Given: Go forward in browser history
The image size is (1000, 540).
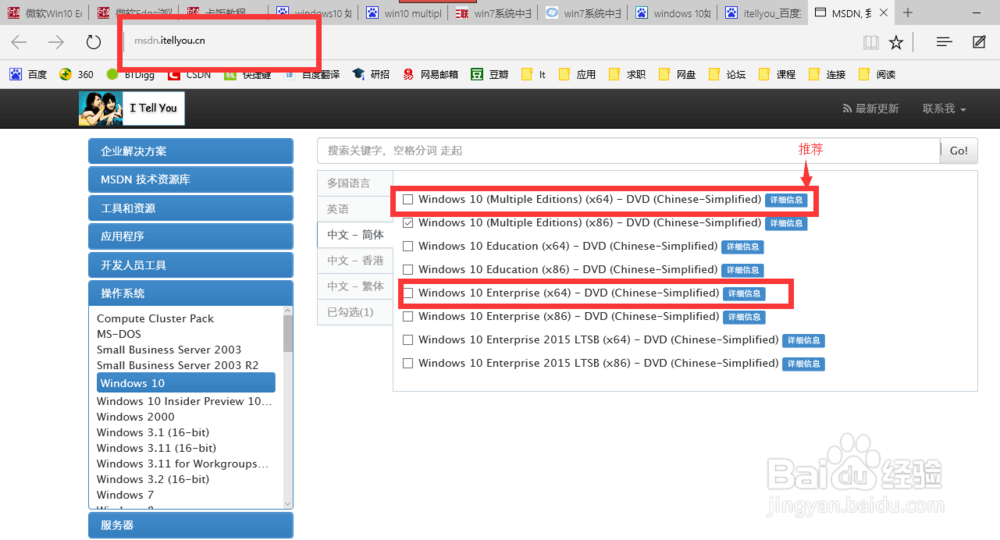Looking at the screenshot, I should (x=56, y=42).
